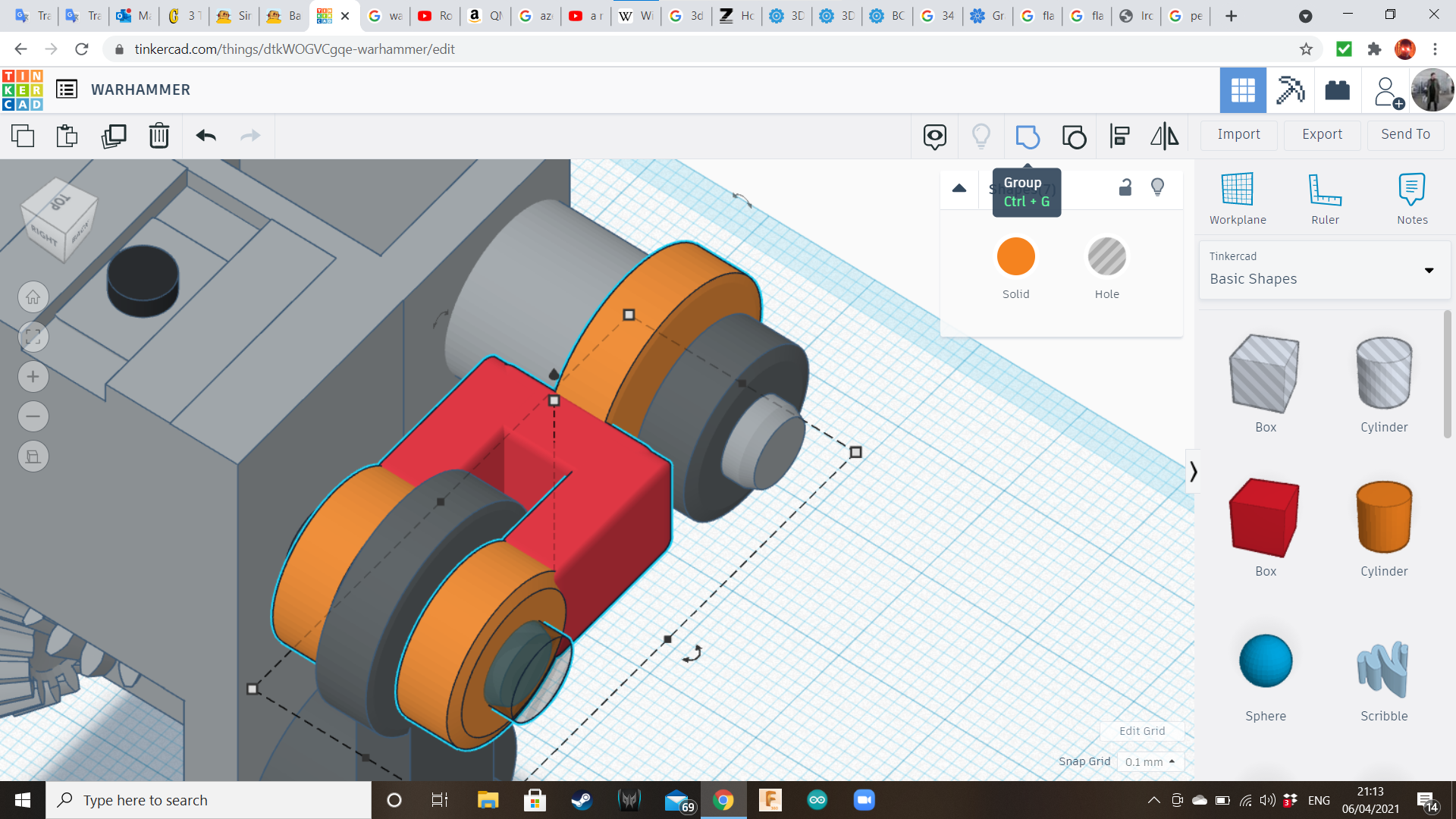The height and width of the screenshot is (819, 1456).
Task: Choose the orange Solid color swatch
Action: (x=1015, y=256)
